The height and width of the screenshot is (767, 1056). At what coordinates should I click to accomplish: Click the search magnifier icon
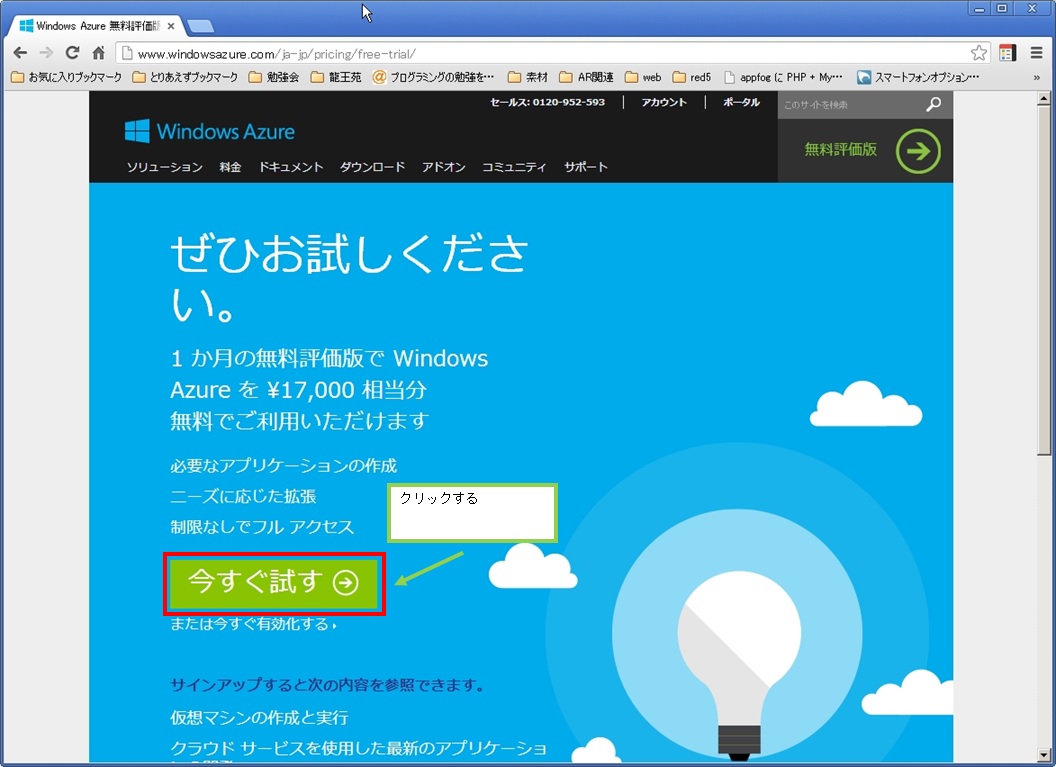point(933,104)
